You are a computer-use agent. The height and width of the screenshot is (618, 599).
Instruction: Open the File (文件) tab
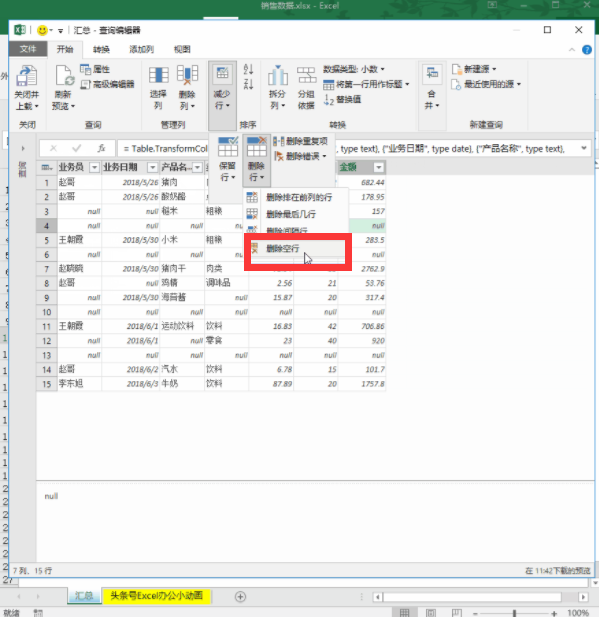[x=28, y=49]
